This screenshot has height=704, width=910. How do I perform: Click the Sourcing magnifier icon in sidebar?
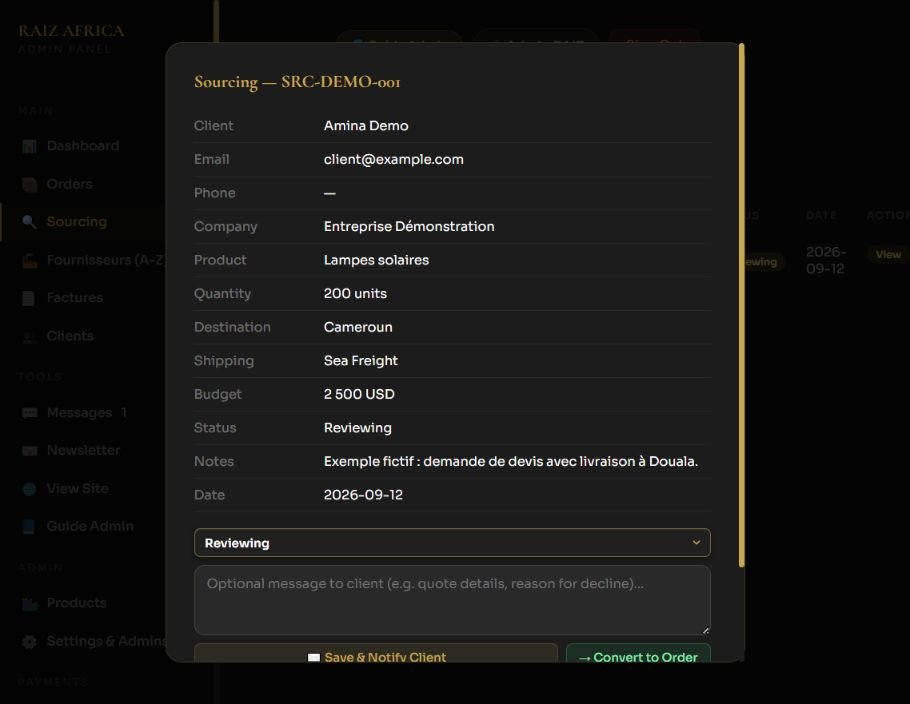click(29, 222)
